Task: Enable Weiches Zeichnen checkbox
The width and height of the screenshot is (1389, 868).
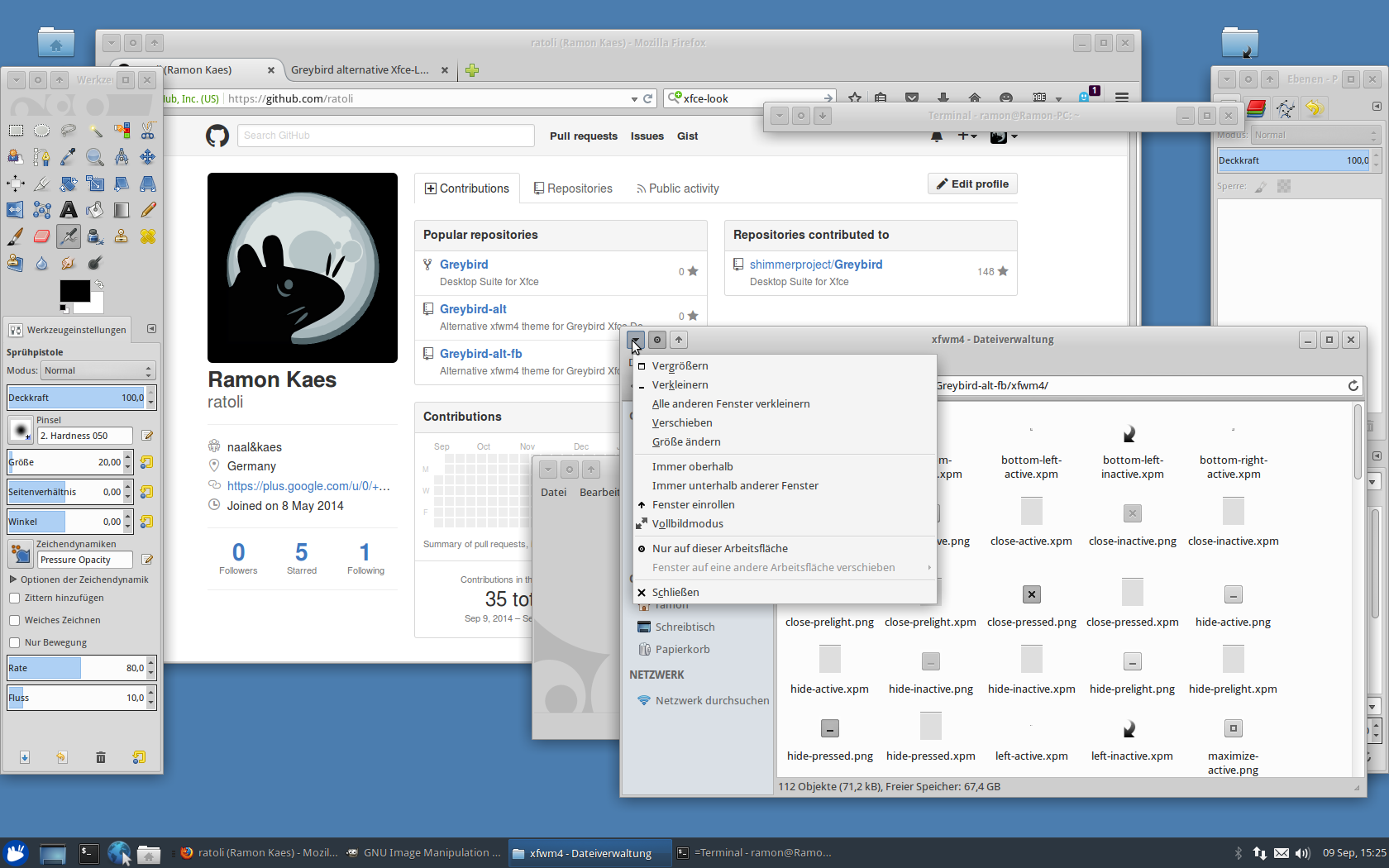Action: (x=14, y=620)
